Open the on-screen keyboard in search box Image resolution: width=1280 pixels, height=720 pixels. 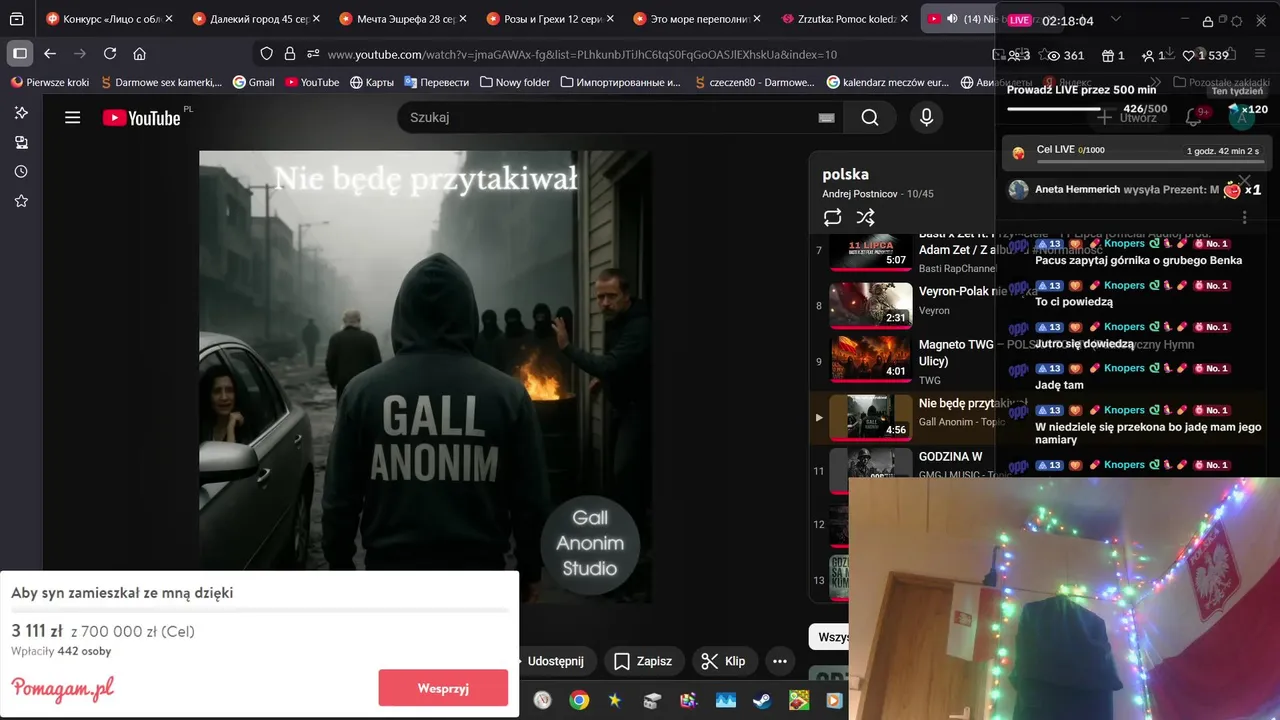pos(826,118)
